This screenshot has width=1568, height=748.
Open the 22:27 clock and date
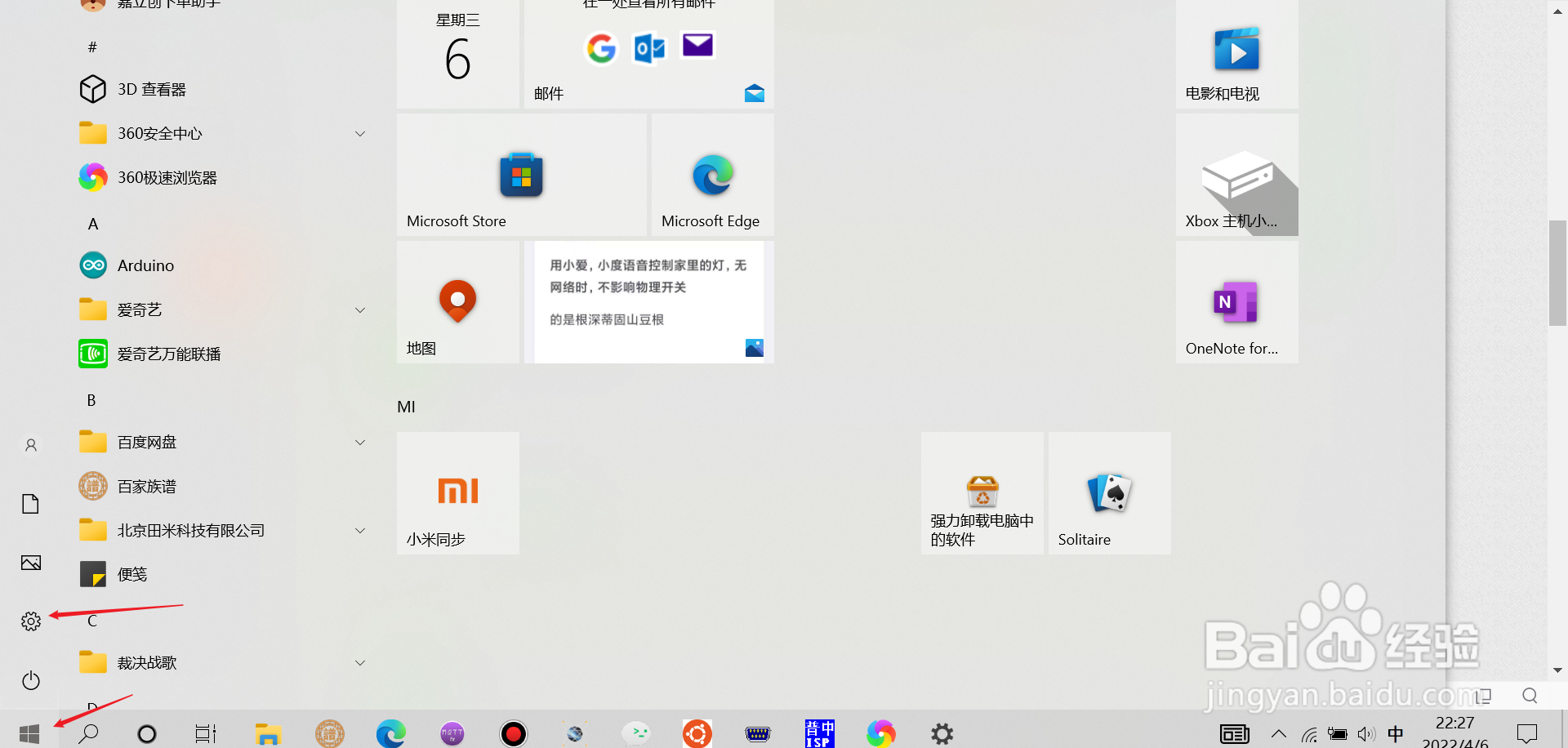click(1455, 732)
